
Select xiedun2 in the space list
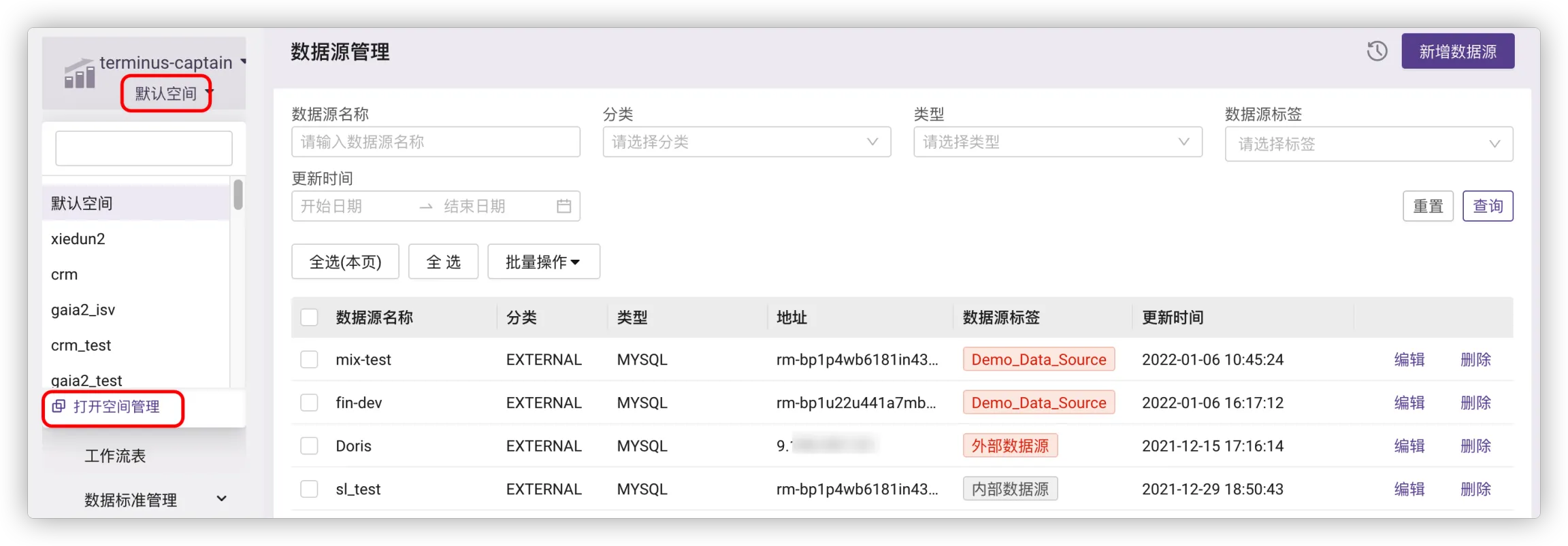(78, 239)
